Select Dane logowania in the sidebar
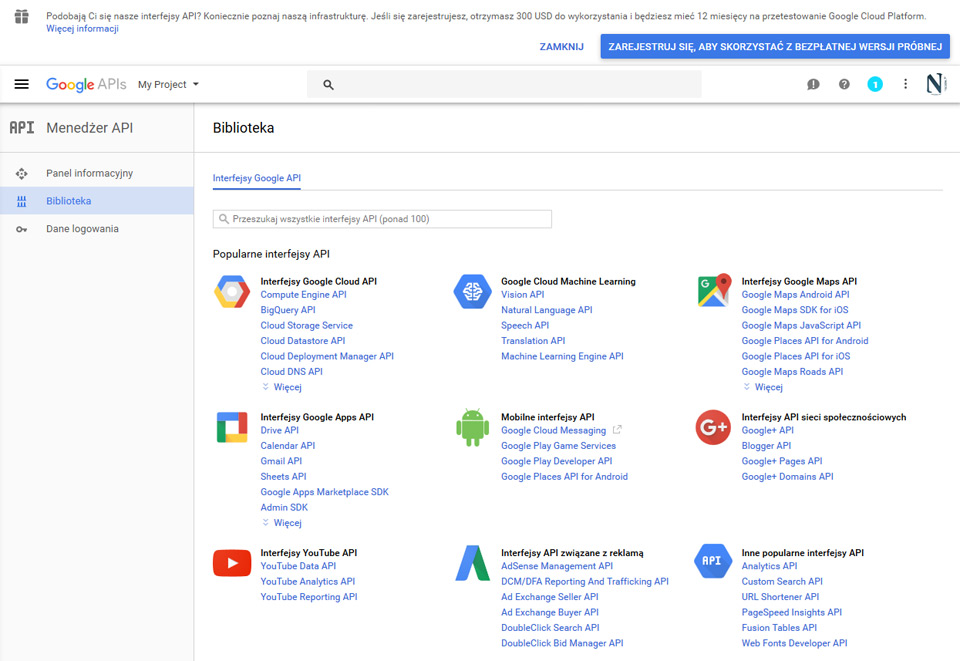This screenshot has height=661, width=960. pyautogui.click(x=97, y=229)
